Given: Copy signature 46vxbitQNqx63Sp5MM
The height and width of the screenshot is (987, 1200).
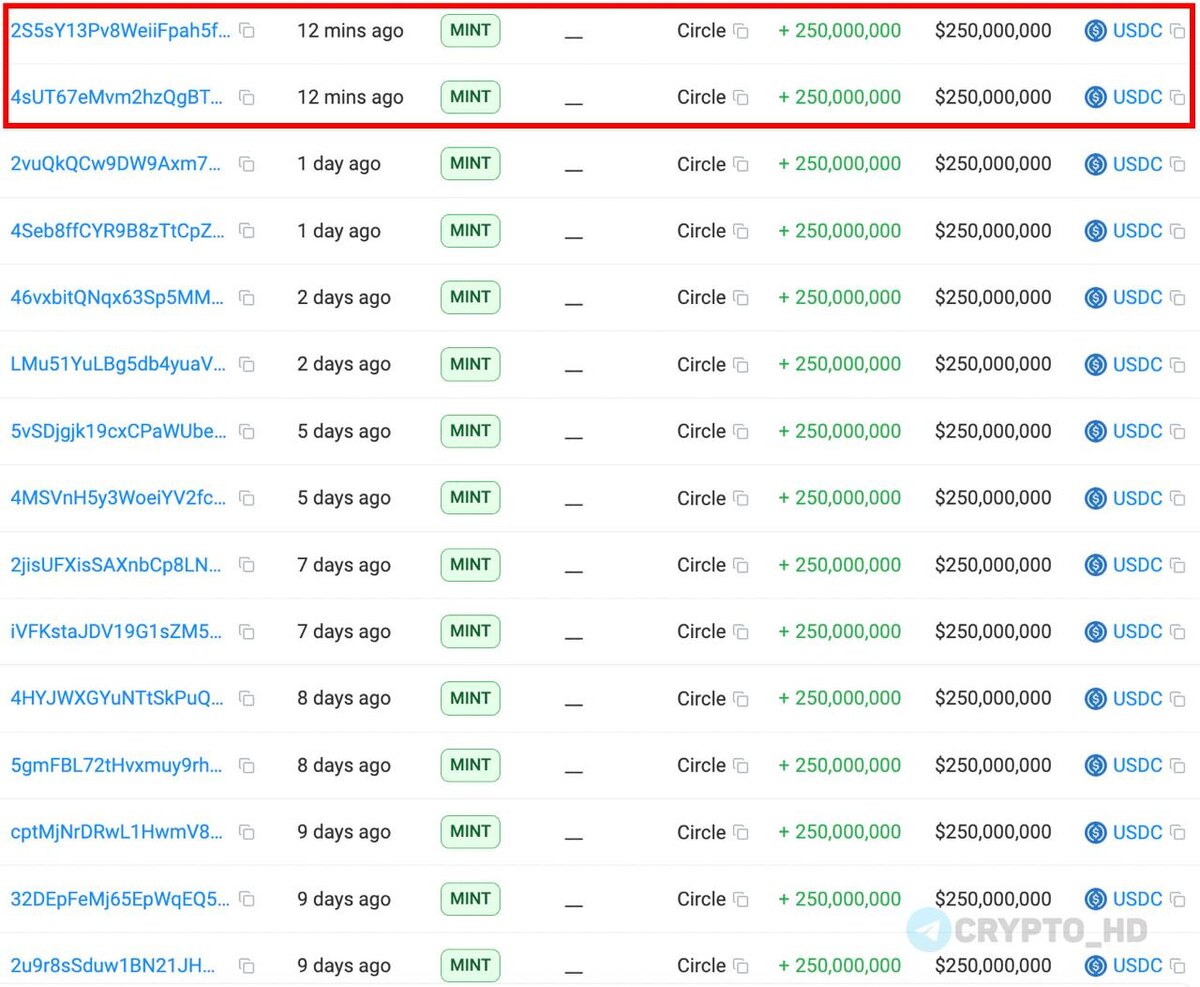Looking at the screenshot, I should [x=246, y=298].
